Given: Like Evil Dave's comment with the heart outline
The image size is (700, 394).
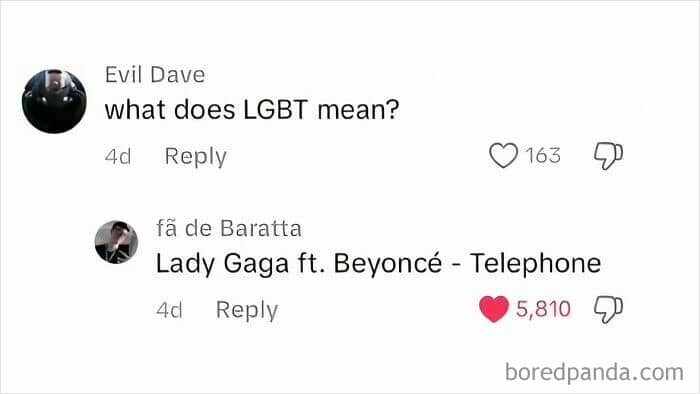Looking at the screenshot, I should 503,155.
